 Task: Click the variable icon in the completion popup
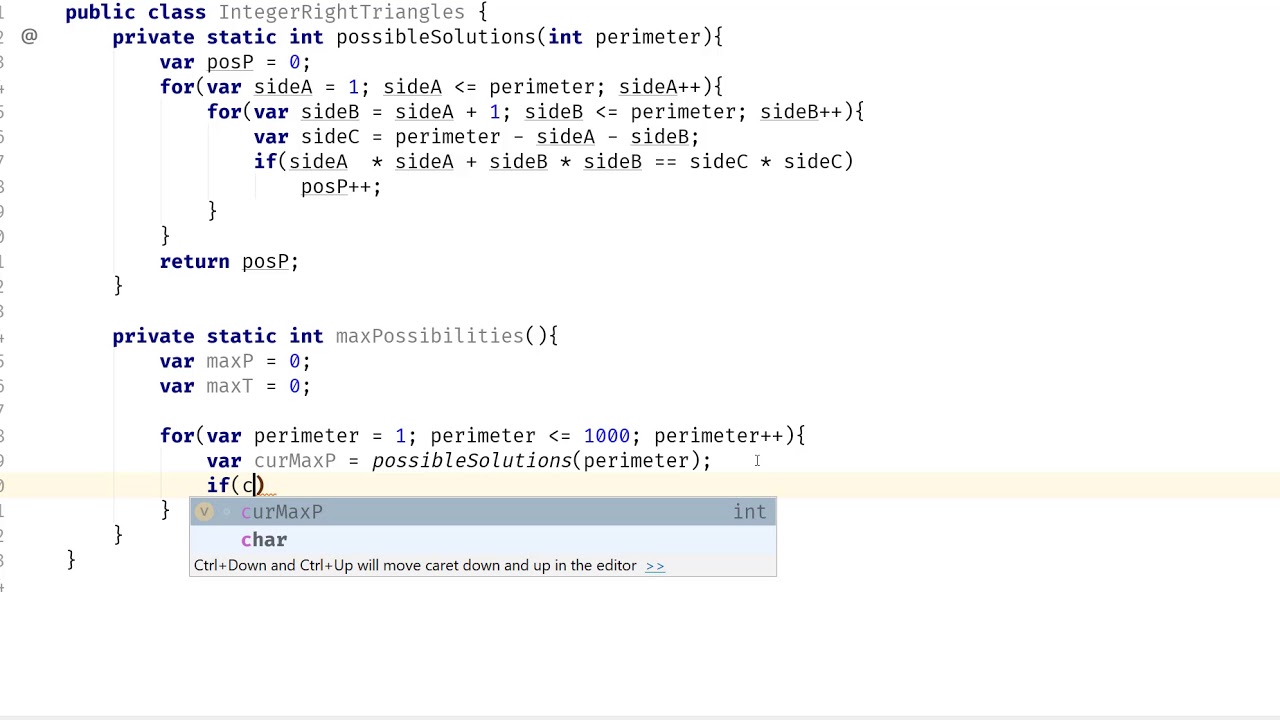[x=204, y=512]
